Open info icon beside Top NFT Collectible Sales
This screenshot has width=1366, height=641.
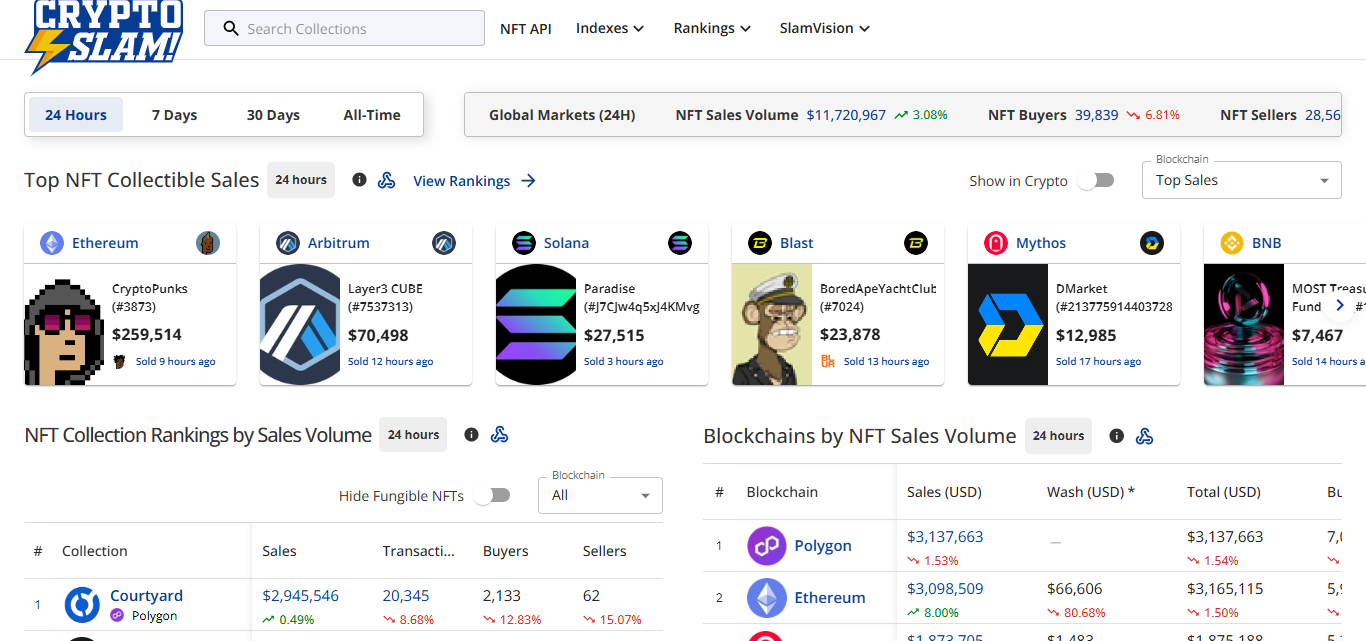(x=359, y=180)
